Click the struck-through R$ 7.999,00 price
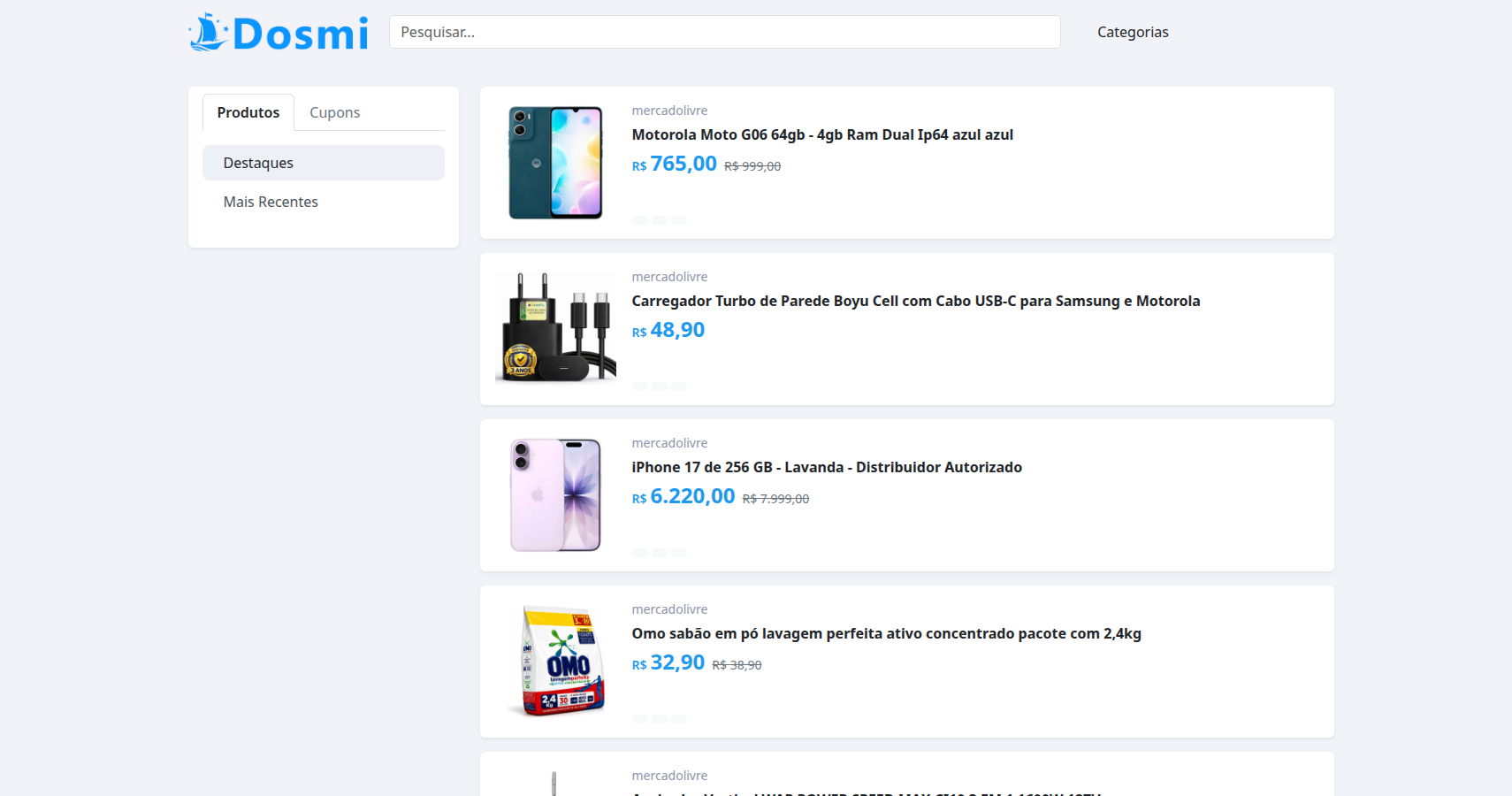The width and height of the screenshot is (1512, 796). tap(775, 499)
